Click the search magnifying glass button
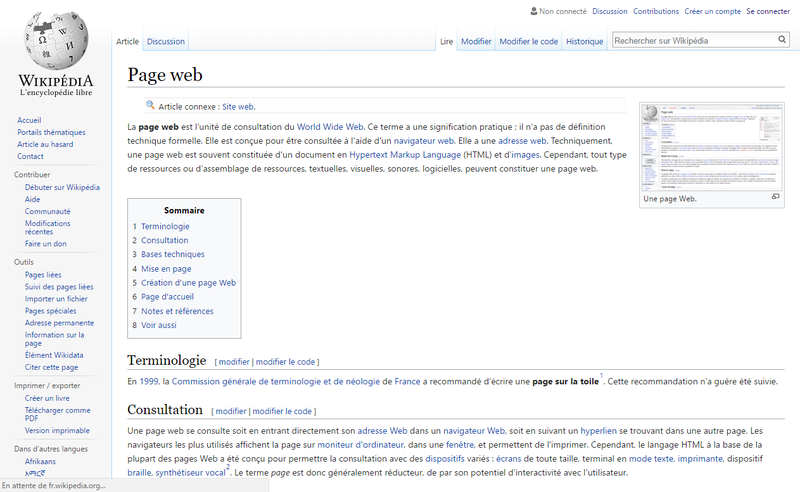 tap(783, 40)
